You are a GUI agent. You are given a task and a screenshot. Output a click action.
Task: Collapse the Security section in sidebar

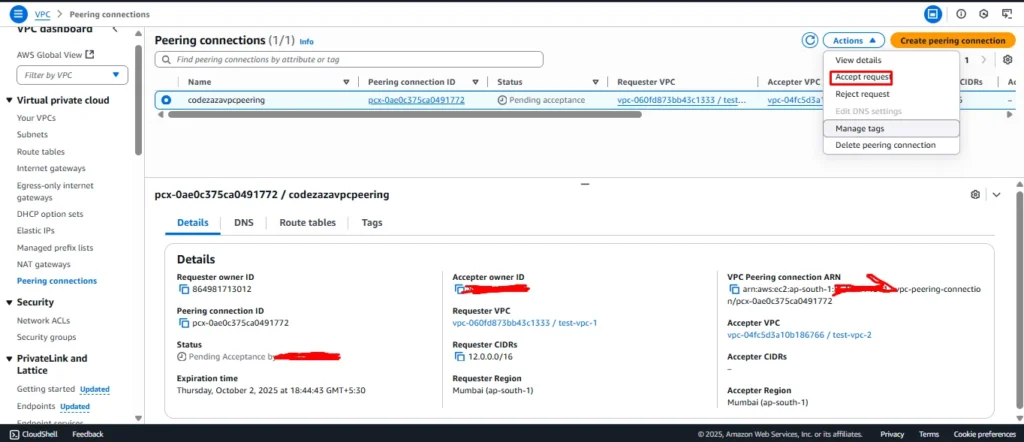(x=9, y=302)
